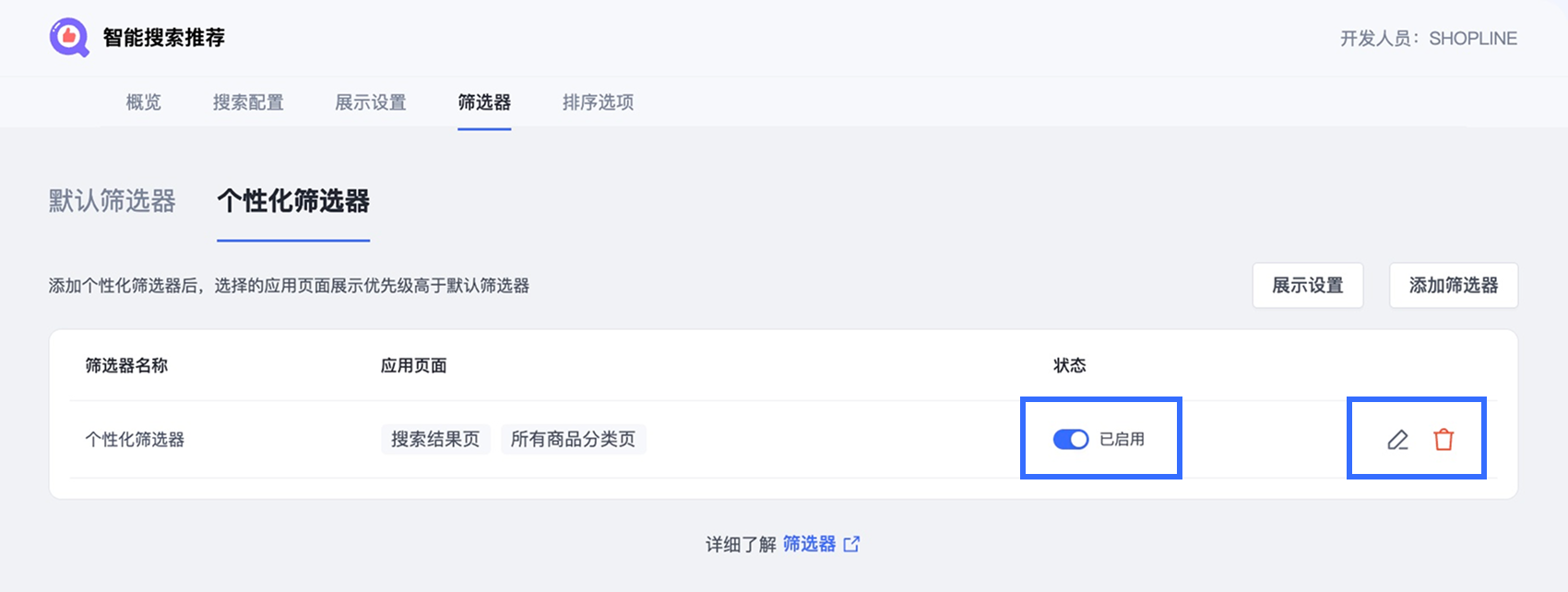Screen dimensions: 1568x592
Task: Click the 搜索结果页 tag
Action: coord(435,440)
